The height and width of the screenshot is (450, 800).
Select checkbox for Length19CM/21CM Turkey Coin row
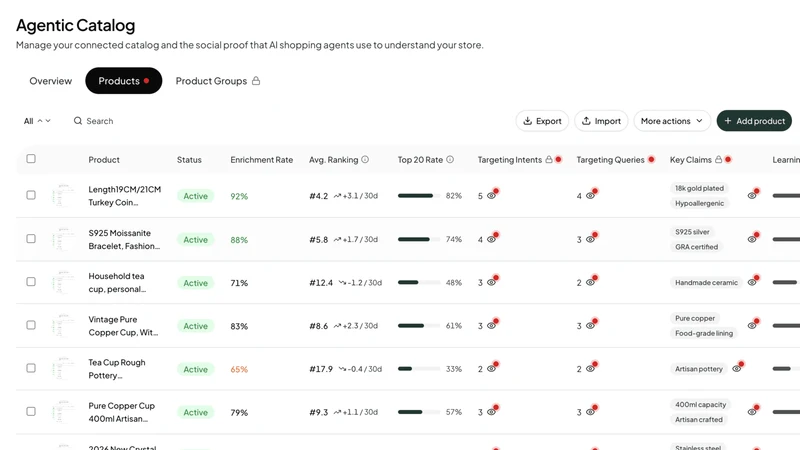pyautogui.click(x=31, y=195)
